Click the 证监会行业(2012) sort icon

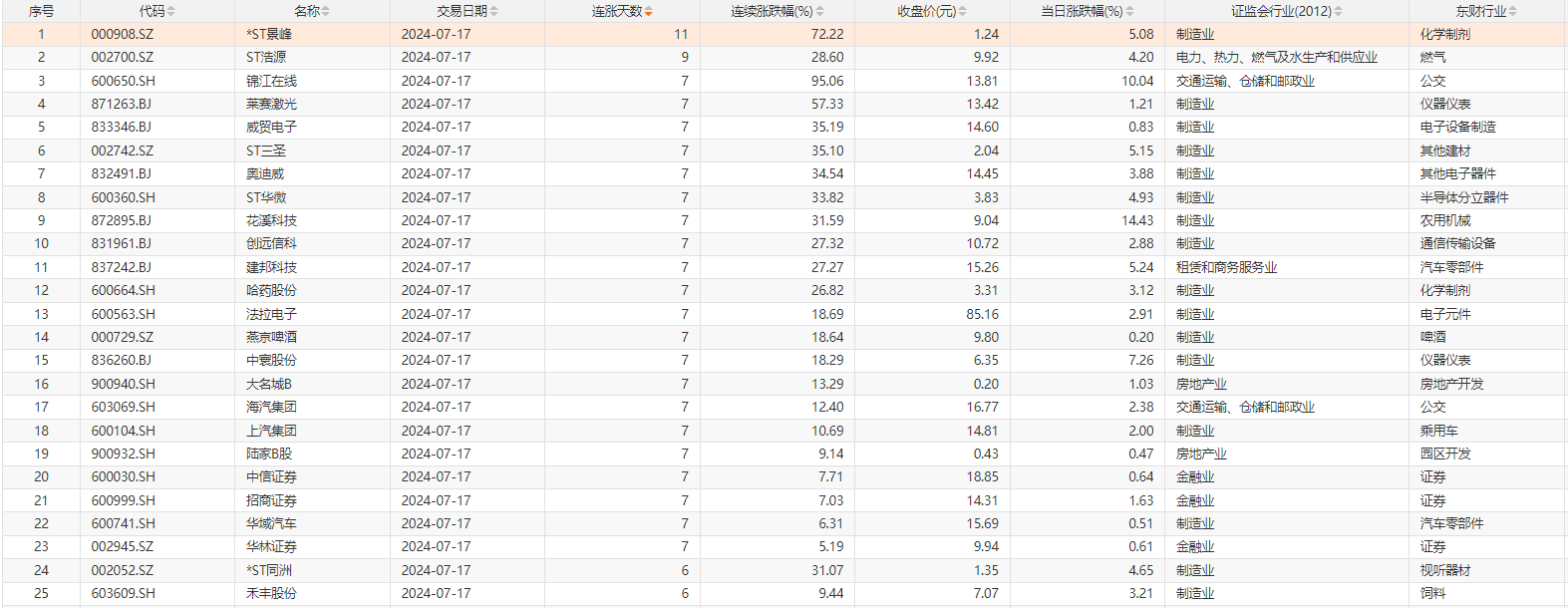[x=1338, y=12]
